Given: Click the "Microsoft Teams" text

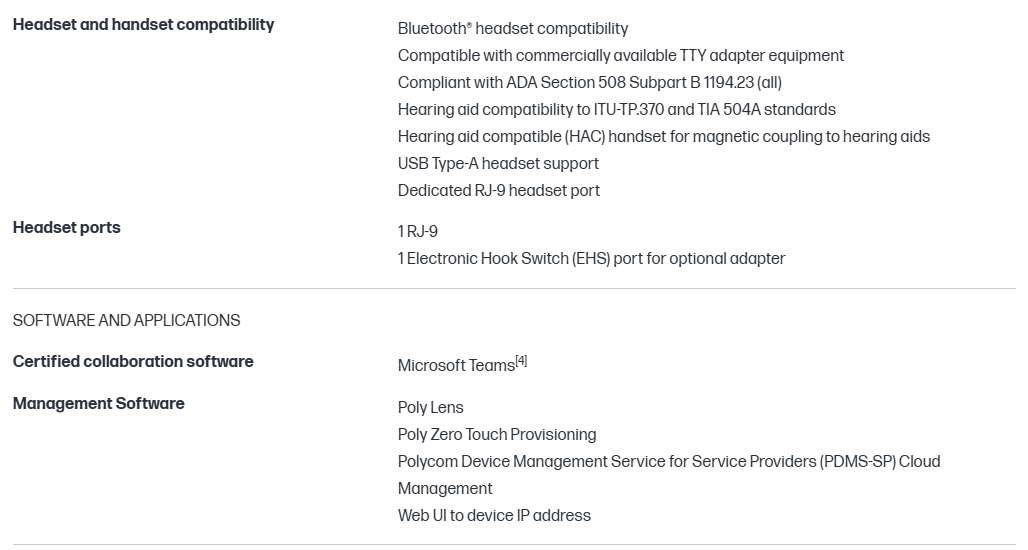Looking at the screenshot, I should (455, 366).
